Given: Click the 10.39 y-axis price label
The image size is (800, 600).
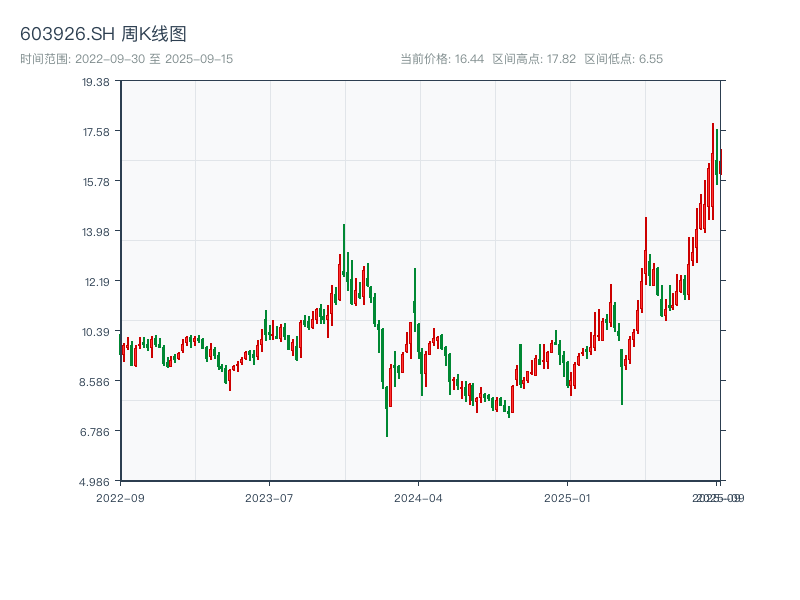Looking at the screenshot, I should click(x=96, y=332).
